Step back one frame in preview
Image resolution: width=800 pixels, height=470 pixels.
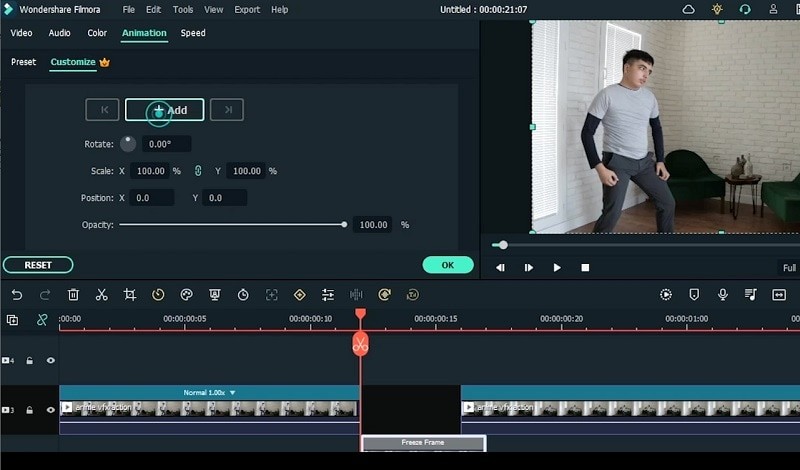(500, 267)
